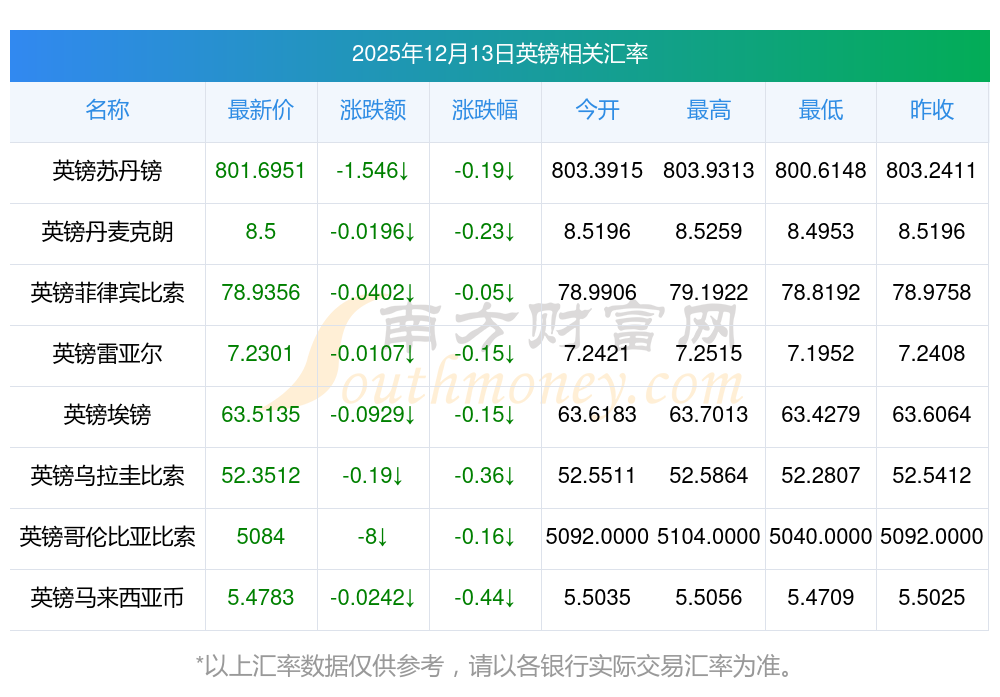The width and height of the screenshot is (1000, 697).
Task: Click low value 5040.0000
Action: (821, 536)
